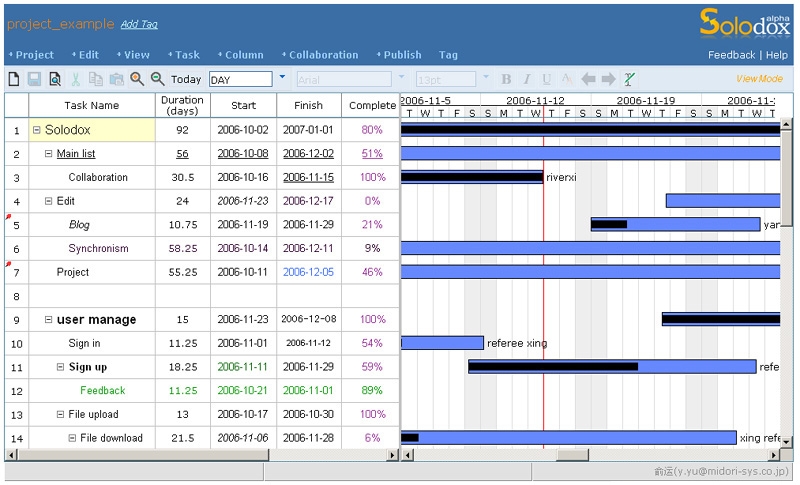The image size is (800, 485).
Task: Click the Gantt chart scroll down arrow
Action: (x=786, y=442)
